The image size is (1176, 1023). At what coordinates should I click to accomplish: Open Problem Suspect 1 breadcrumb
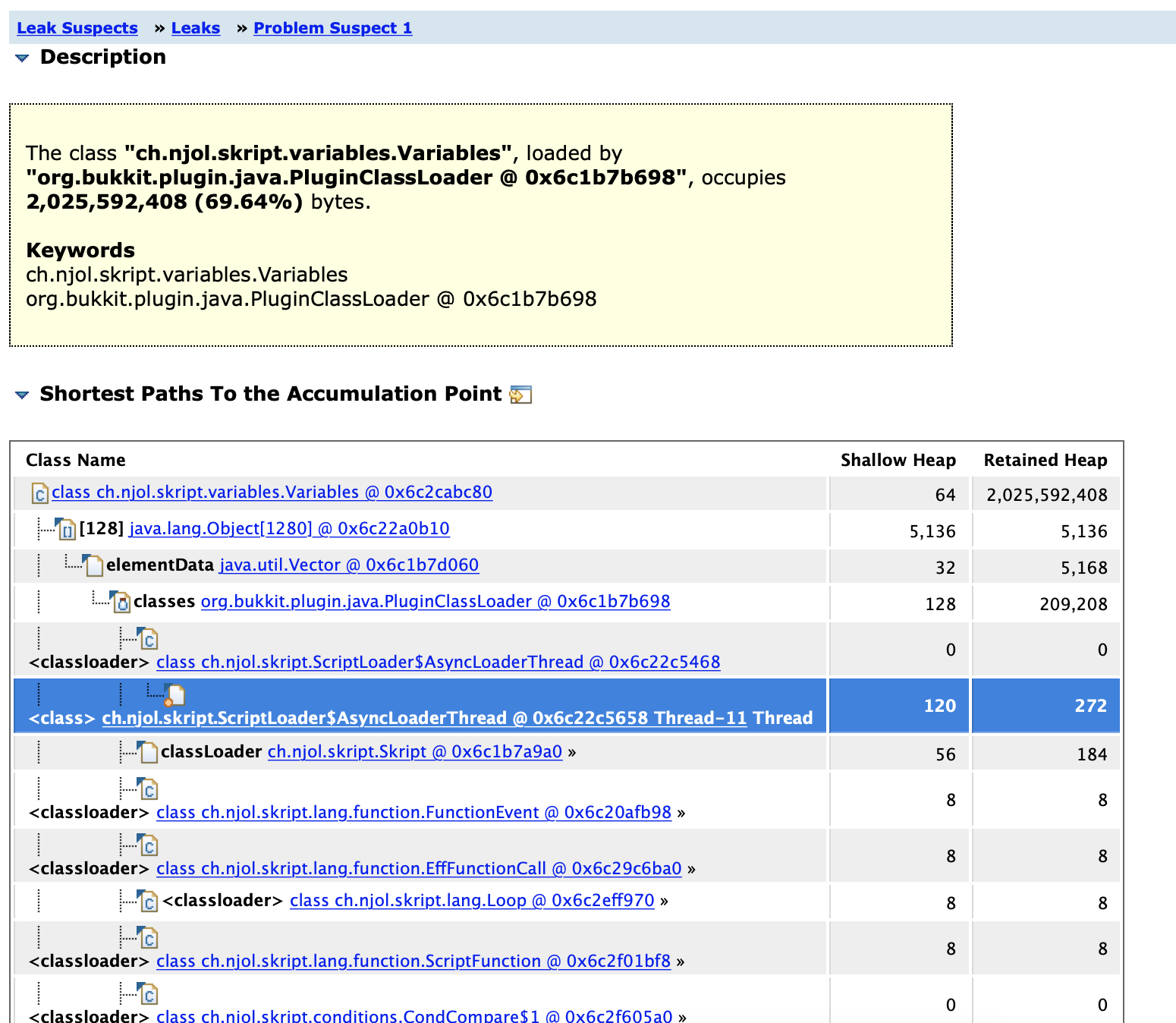[x=332, y=27]
